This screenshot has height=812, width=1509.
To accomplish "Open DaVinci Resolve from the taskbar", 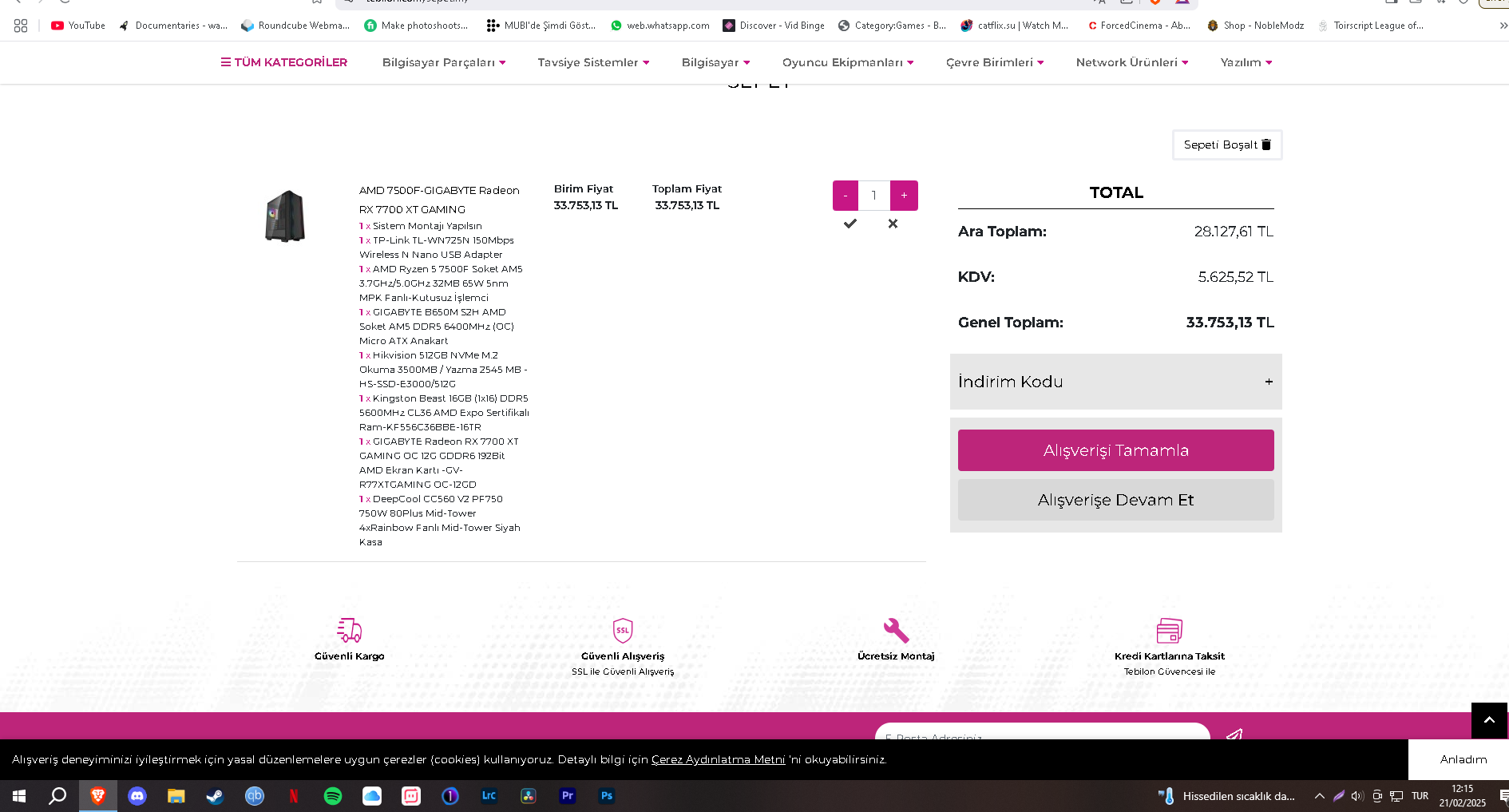I will pyautogui.click(x=529, y=796).
